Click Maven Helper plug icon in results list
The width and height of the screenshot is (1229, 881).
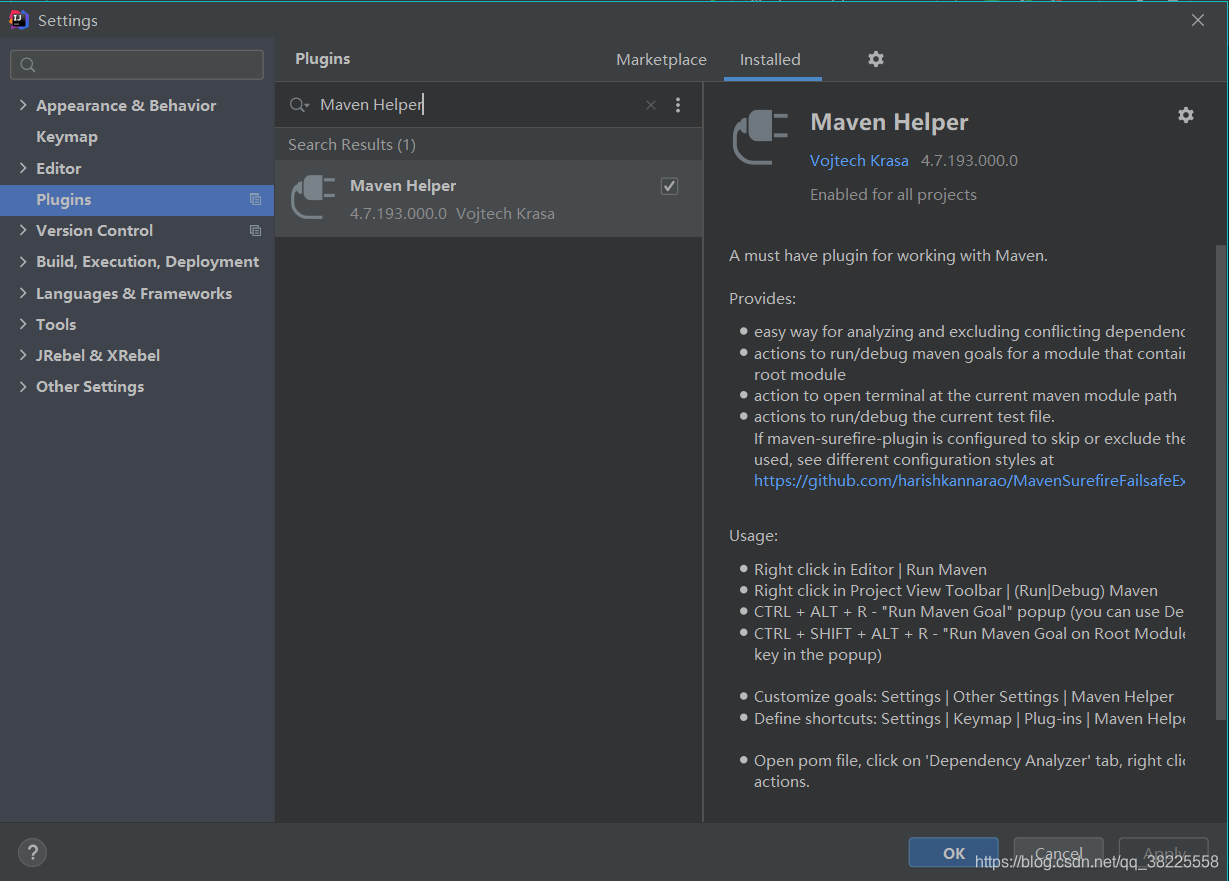(x=313, y=197)
